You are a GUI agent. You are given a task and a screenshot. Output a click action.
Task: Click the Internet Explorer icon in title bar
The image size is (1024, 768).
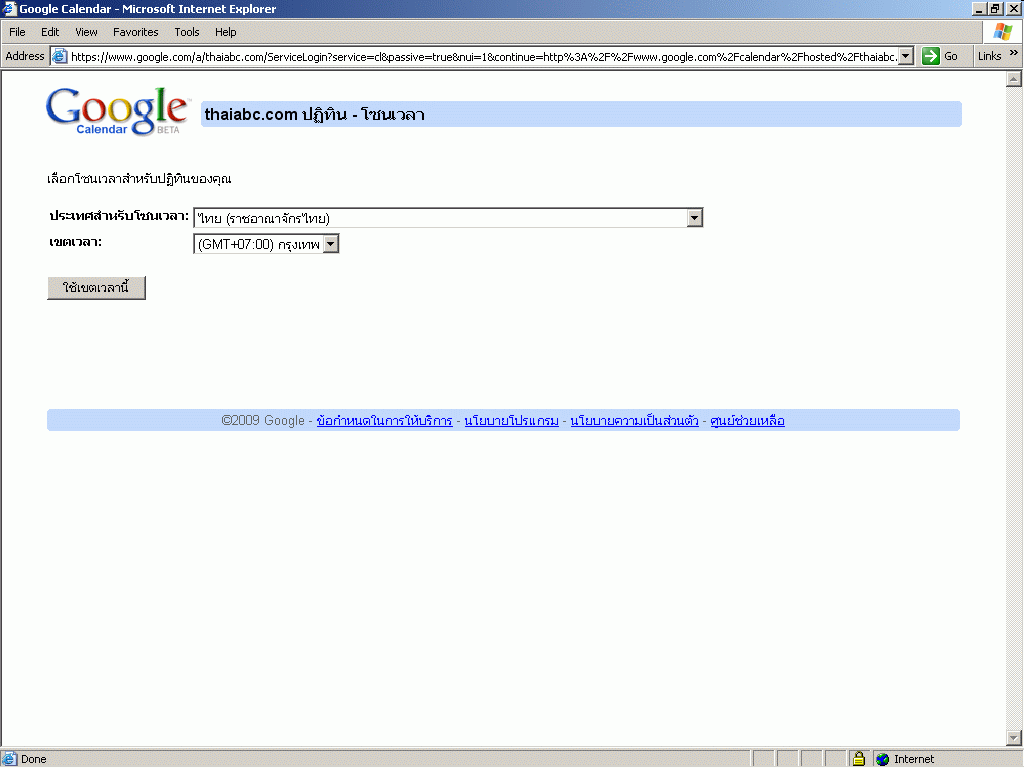(x=10, y=9)
